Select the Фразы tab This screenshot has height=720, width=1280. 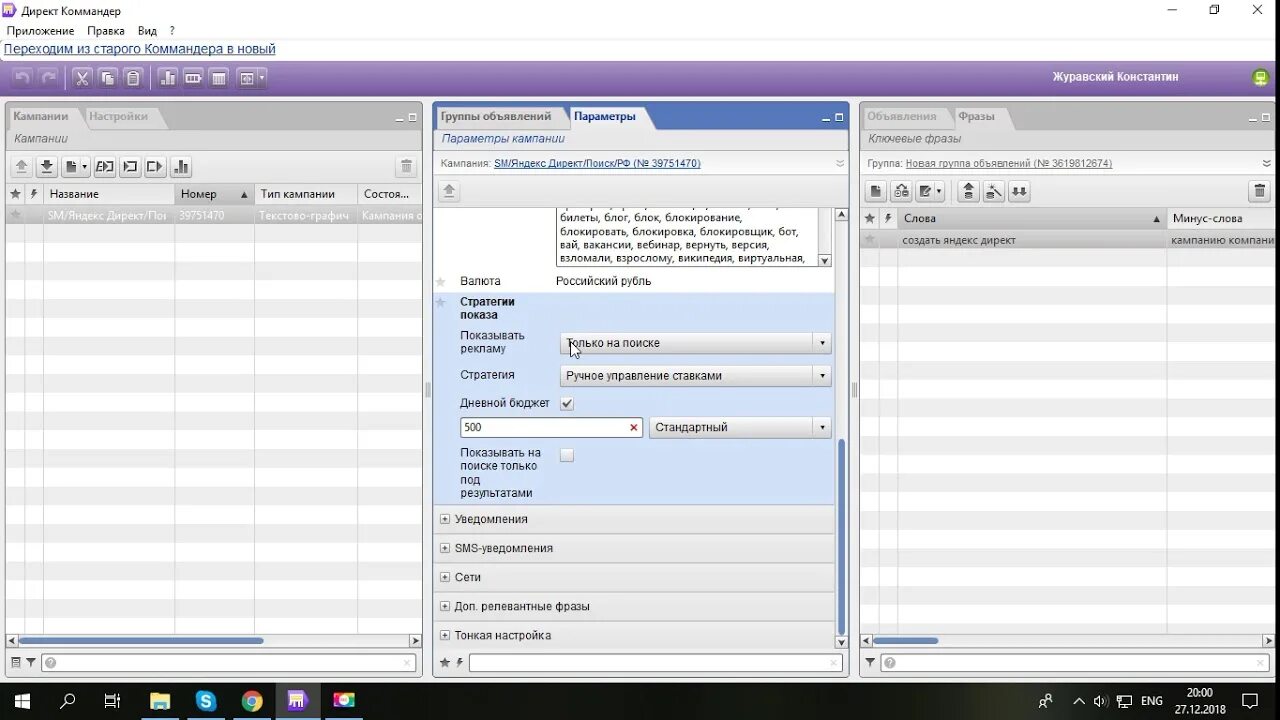point(976,116)
